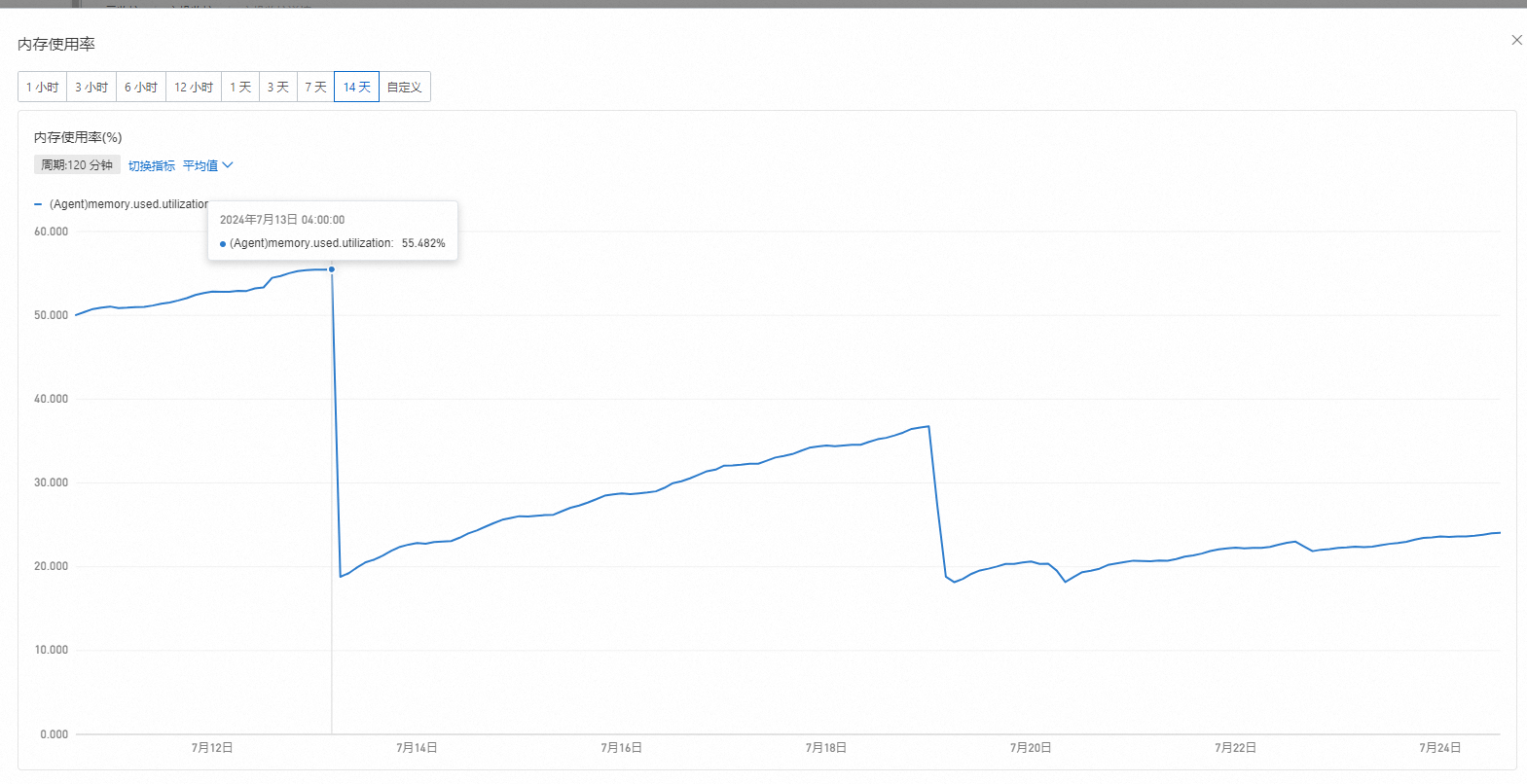Click the highlighted July 13 data point
Image resolution: width=1527 pixels, height=784 pixels.
tap(332, 269)
